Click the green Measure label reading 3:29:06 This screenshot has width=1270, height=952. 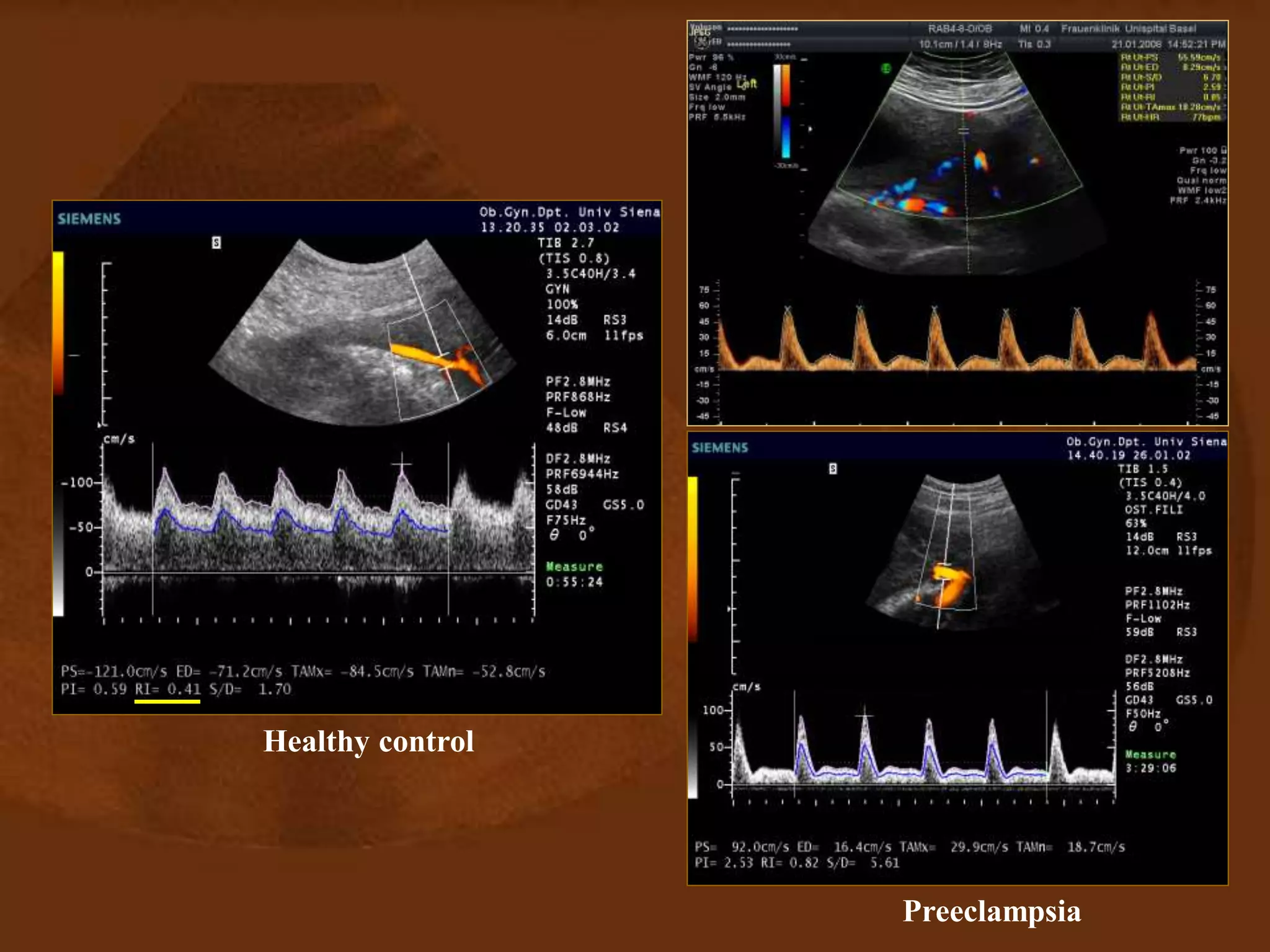pos(1150,754)
